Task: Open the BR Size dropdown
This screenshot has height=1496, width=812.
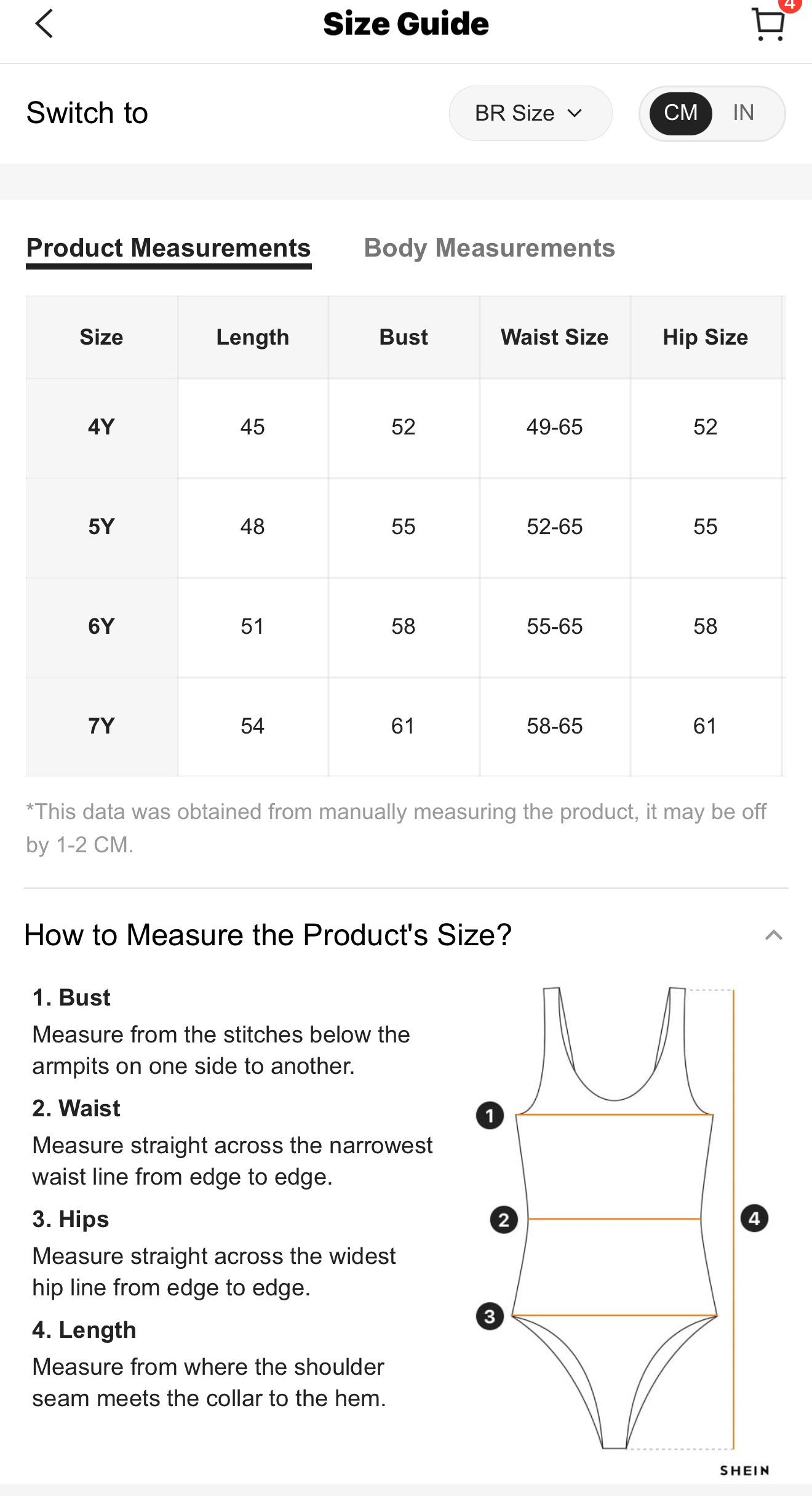Action: (x=530, y=113)
